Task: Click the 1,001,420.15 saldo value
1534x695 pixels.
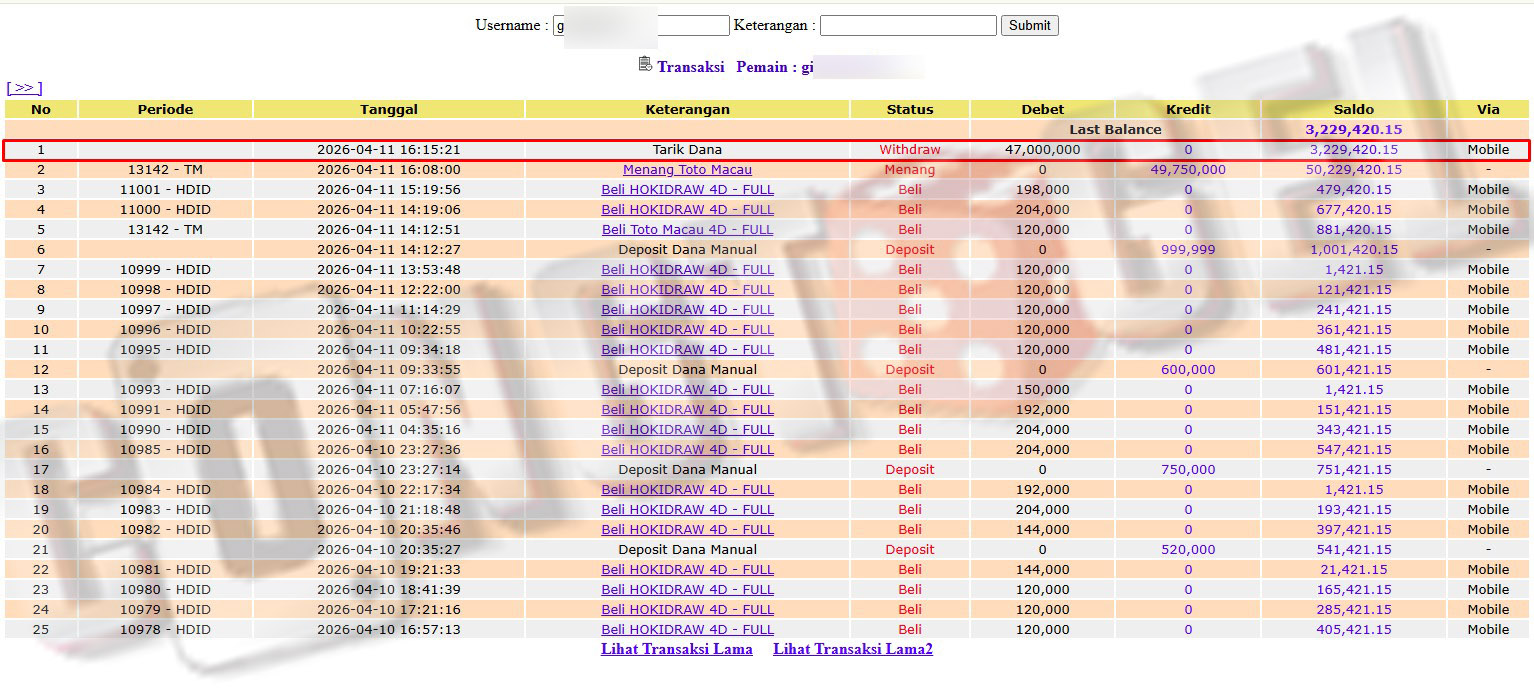Action: point(1354,250)
